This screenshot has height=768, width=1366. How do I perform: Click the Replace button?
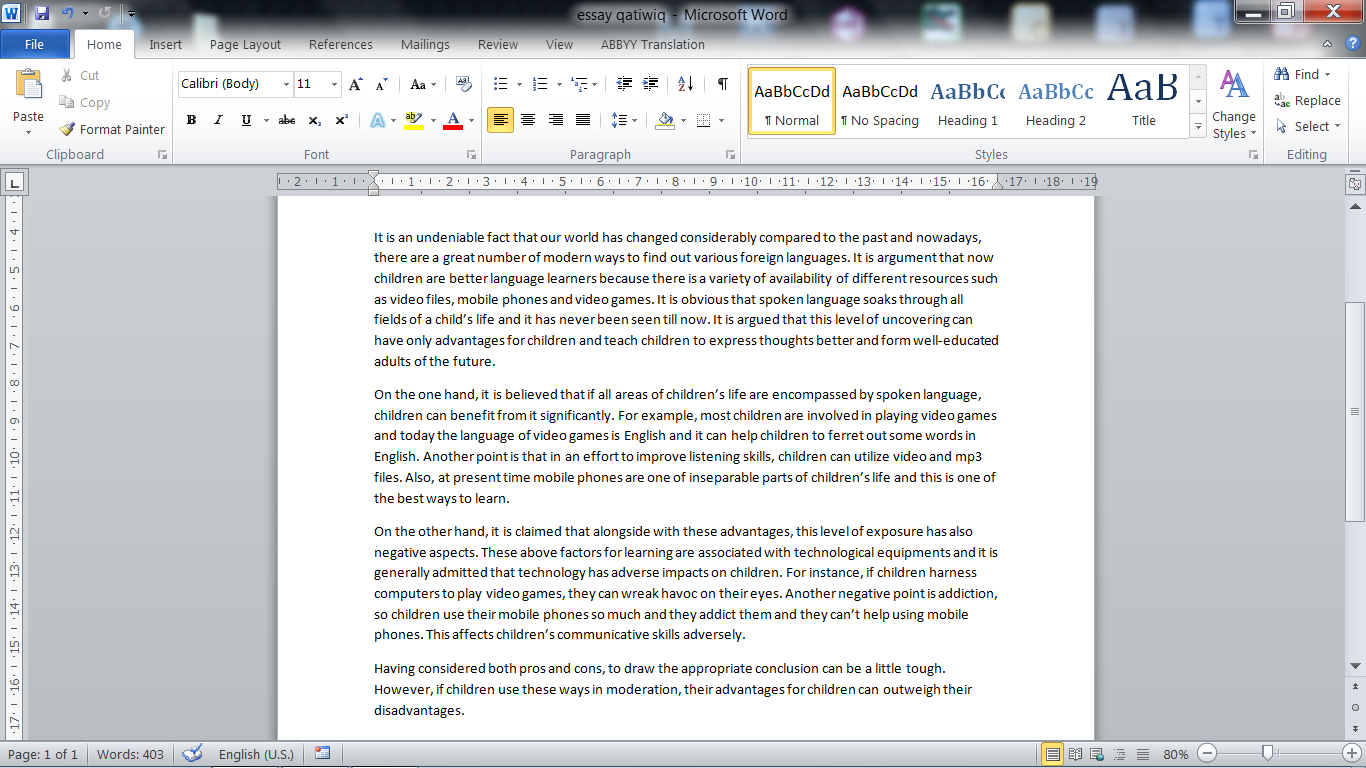1307,100
